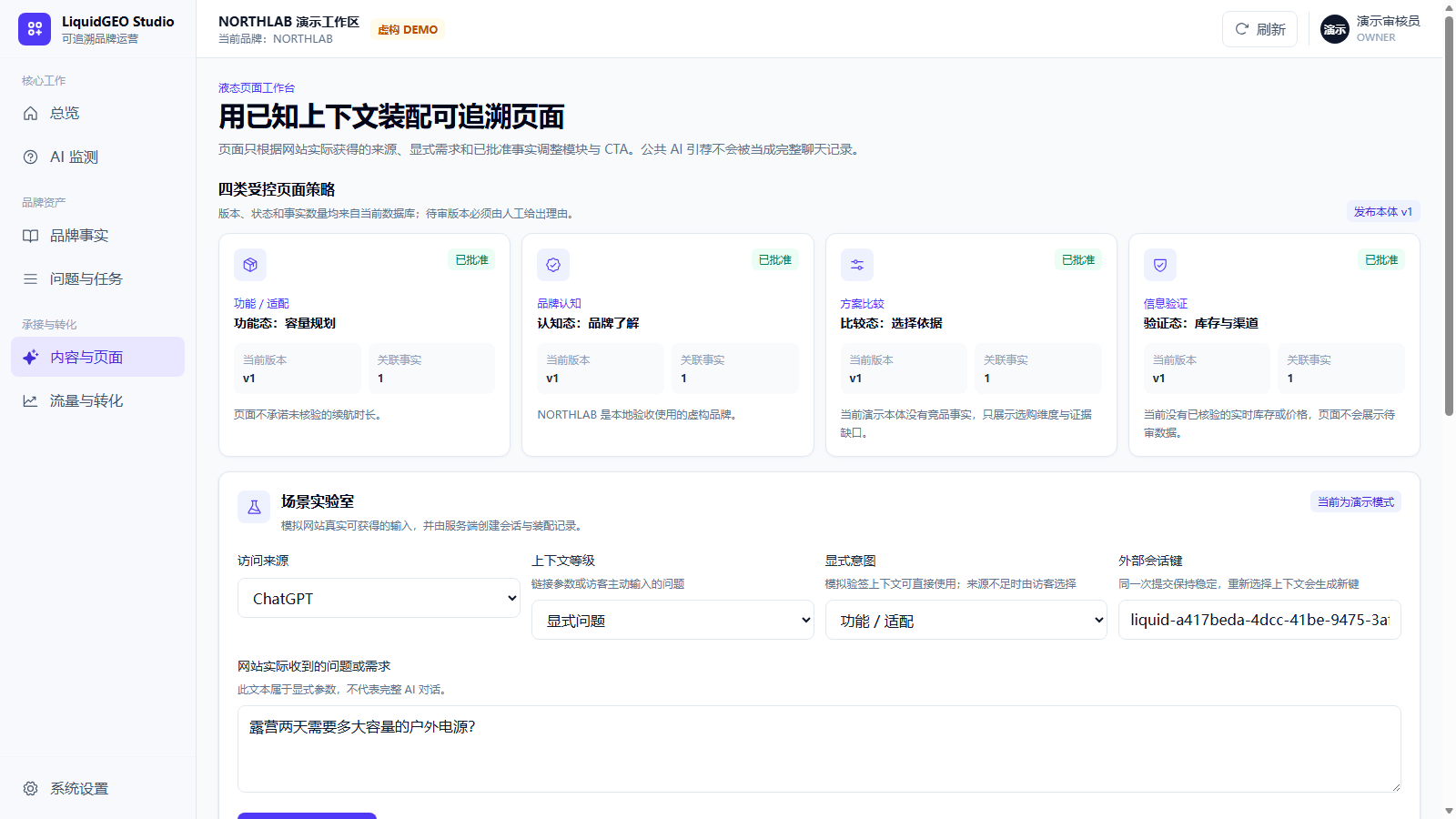Click the 流量与转化 chart icon
The width and height of the screenshot is (1456, 819).
tap(30, 401)
